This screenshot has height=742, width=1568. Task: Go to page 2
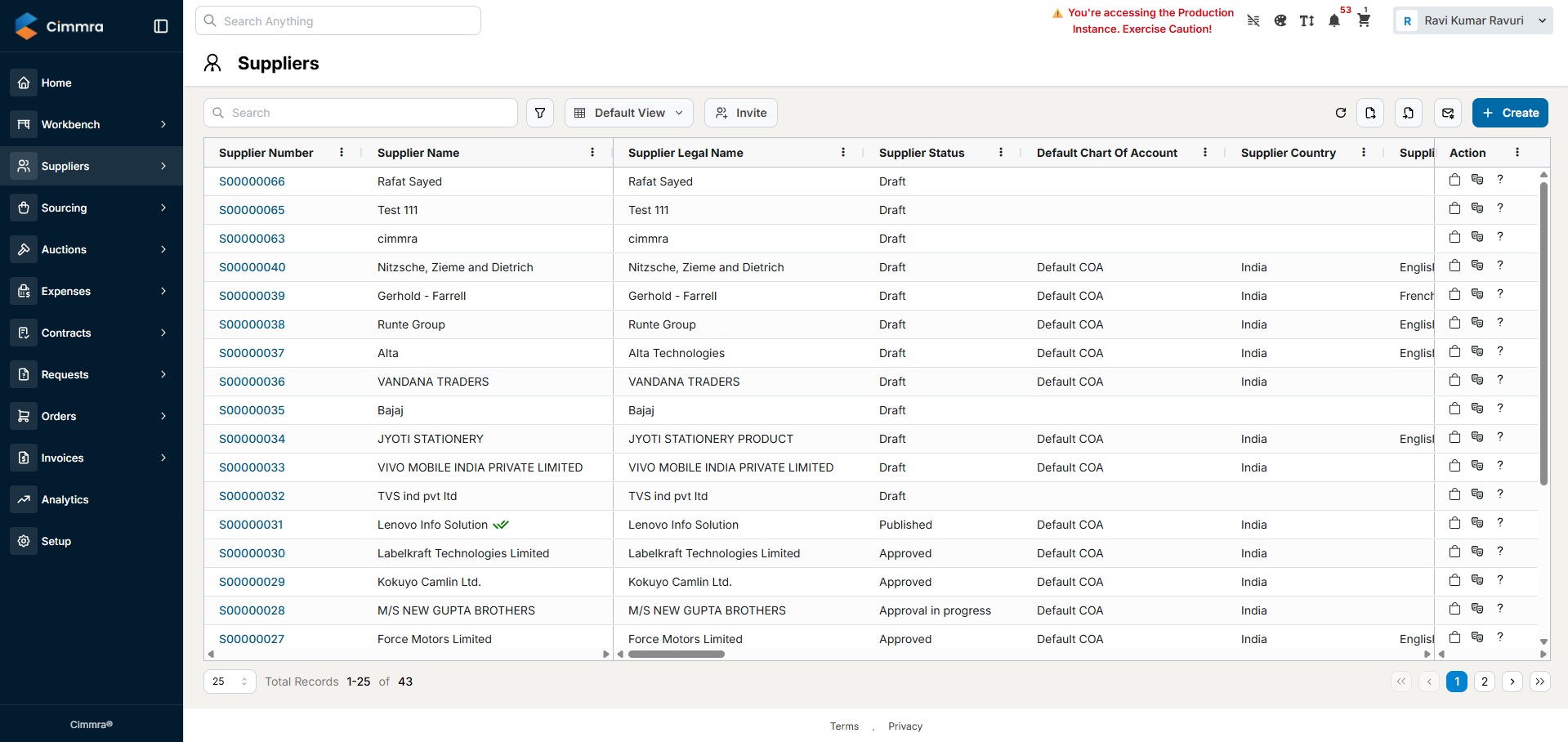[1485, 682]
